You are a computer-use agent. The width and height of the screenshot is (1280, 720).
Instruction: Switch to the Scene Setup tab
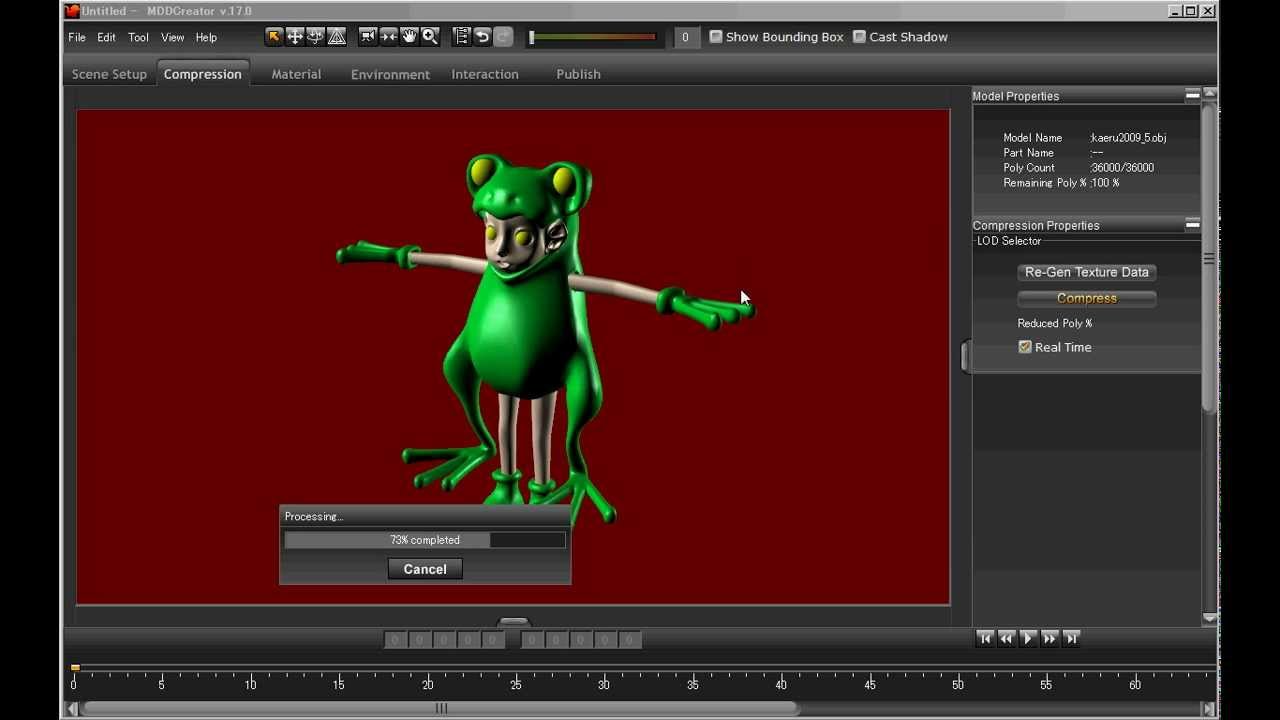pos(109,74)
